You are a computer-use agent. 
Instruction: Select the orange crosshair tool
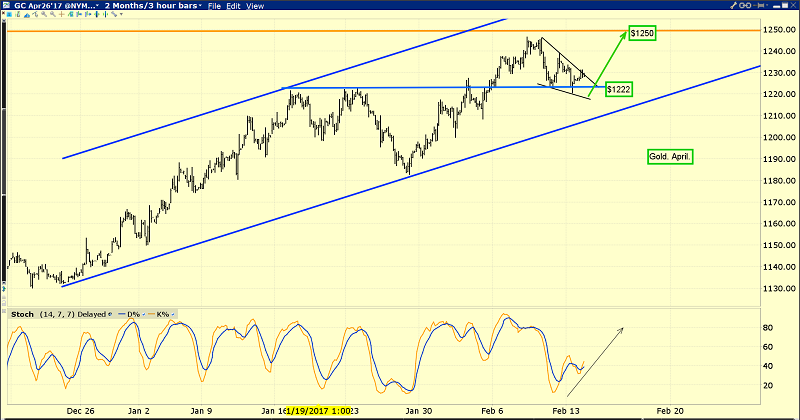pyautogui.click(x=62, y=14)
